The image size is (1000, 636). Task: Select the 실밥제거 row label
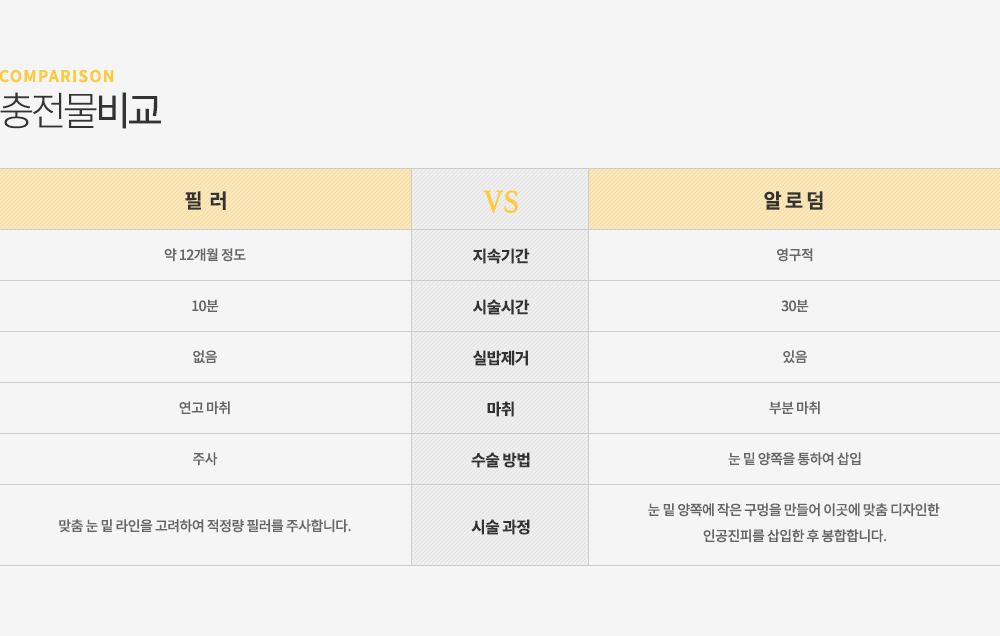coord(500,358)
